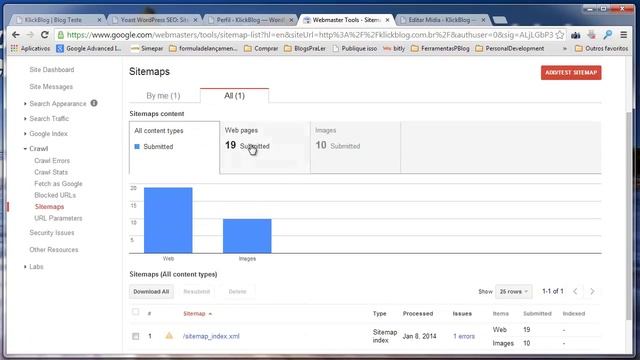The image size is (640, 360).
Task: Open the Comprar bookmark folder
Action: (x=261, y=48)
